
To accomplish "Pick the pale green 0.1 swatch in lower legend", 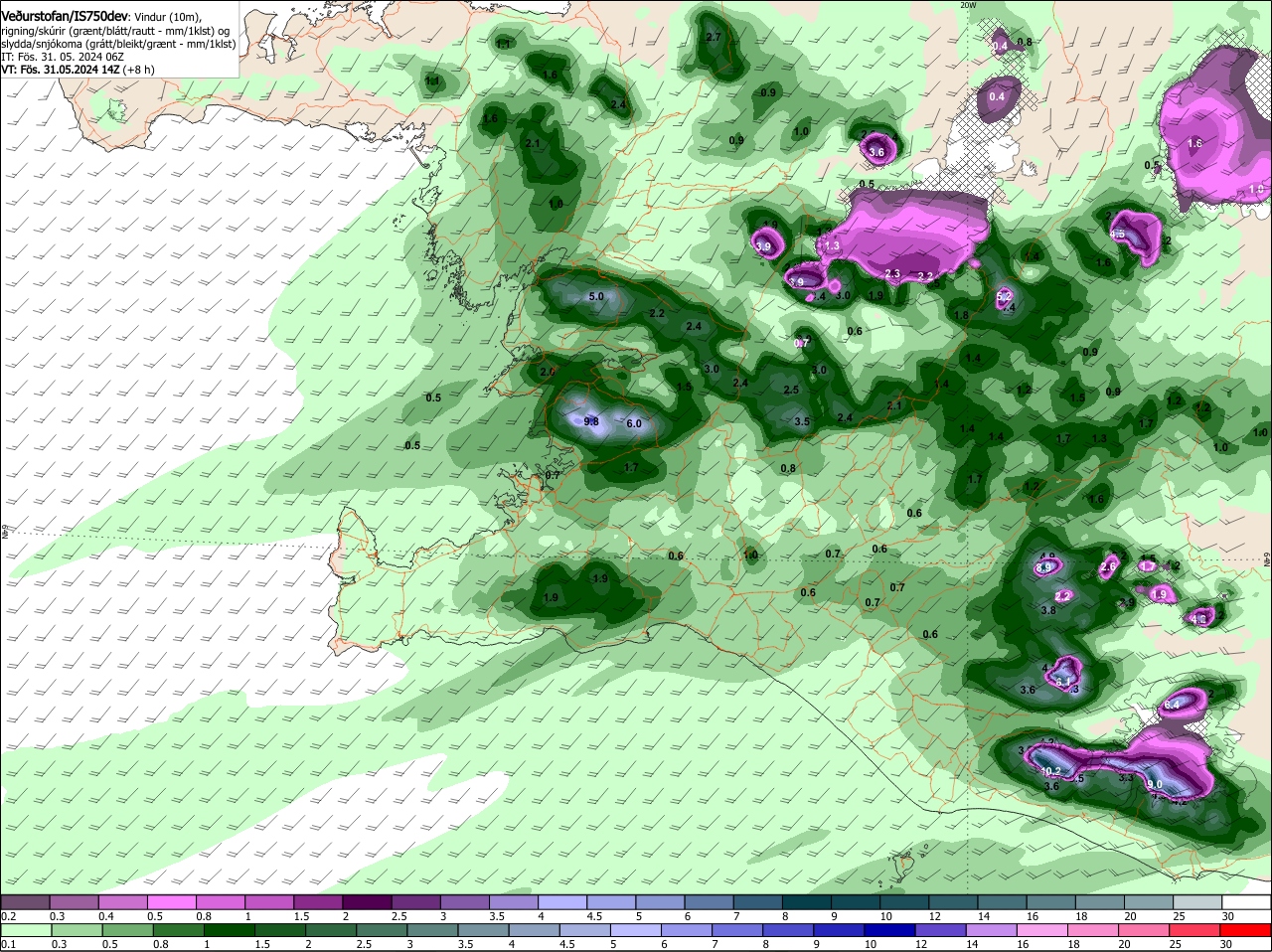I will point(26,928).
